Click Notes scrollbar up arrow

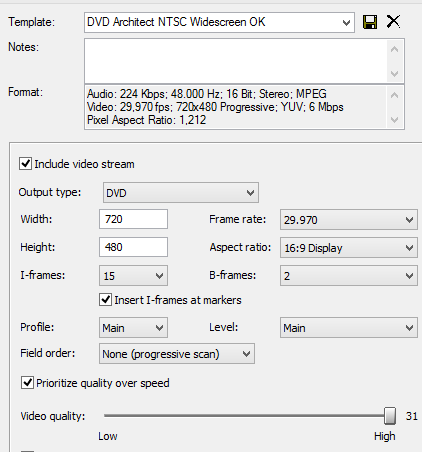pos(395,49)
